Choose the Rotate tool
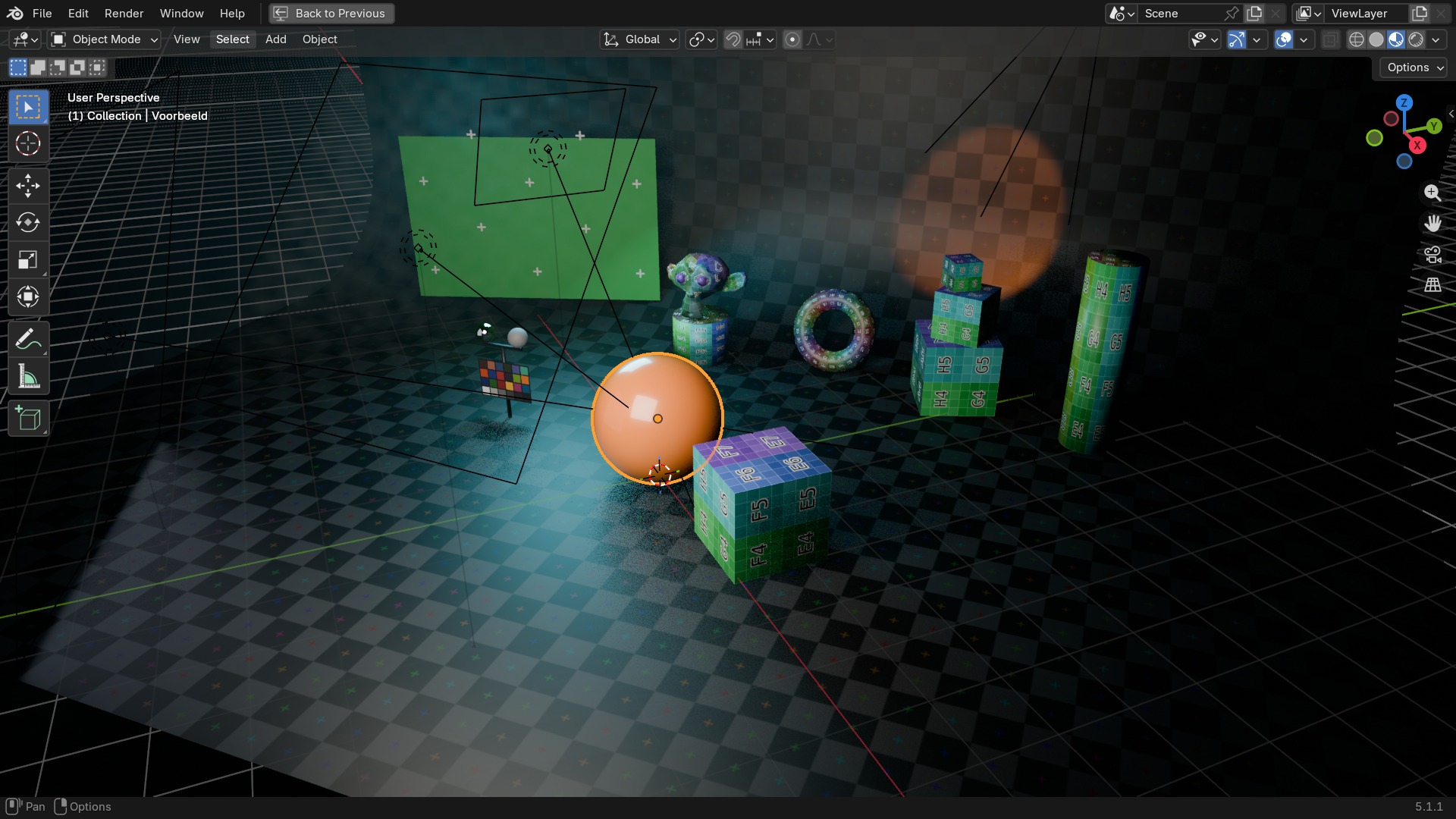 click(28, 222)
